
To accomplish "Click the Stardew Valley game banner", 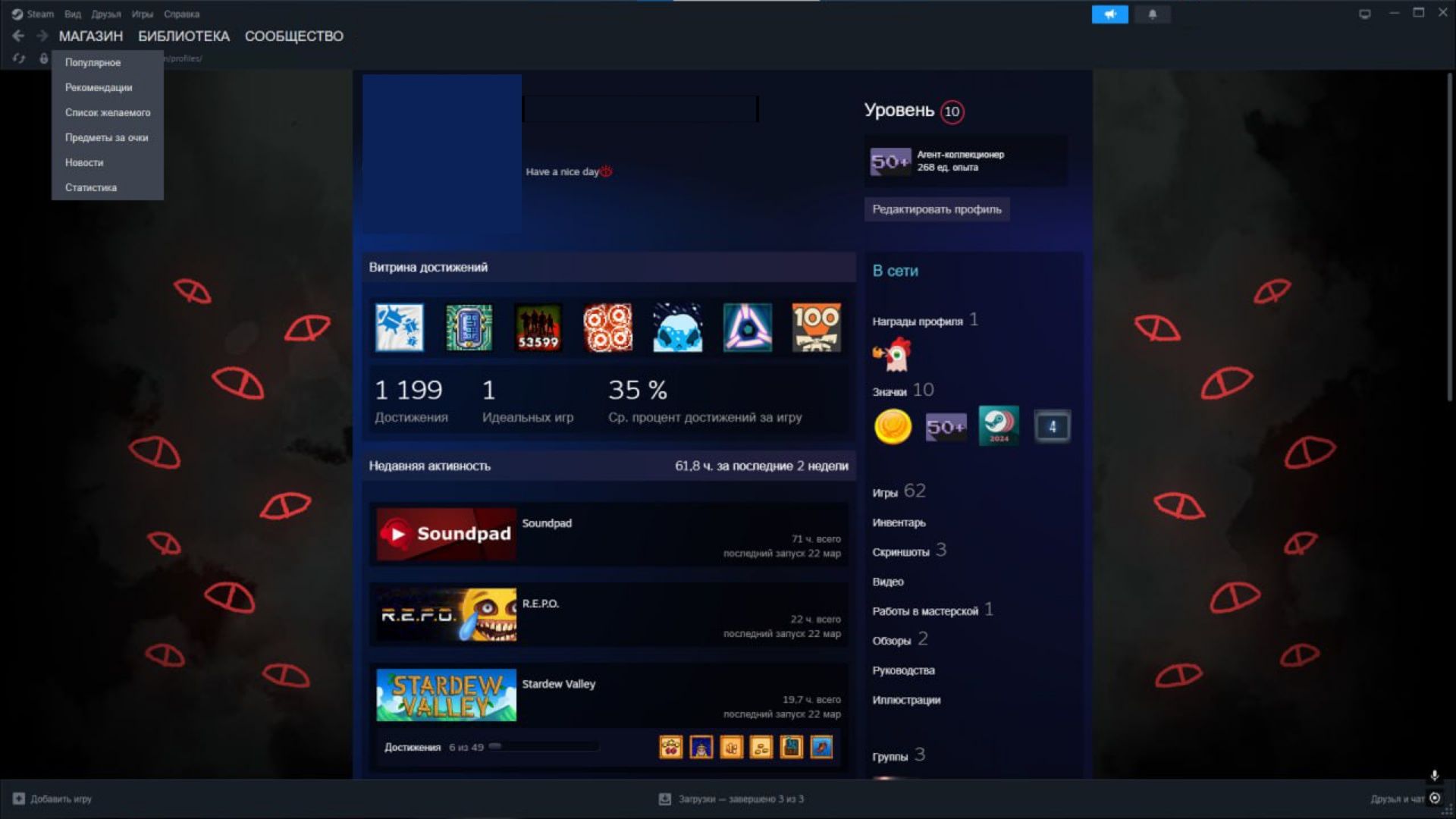I will 446,695.
